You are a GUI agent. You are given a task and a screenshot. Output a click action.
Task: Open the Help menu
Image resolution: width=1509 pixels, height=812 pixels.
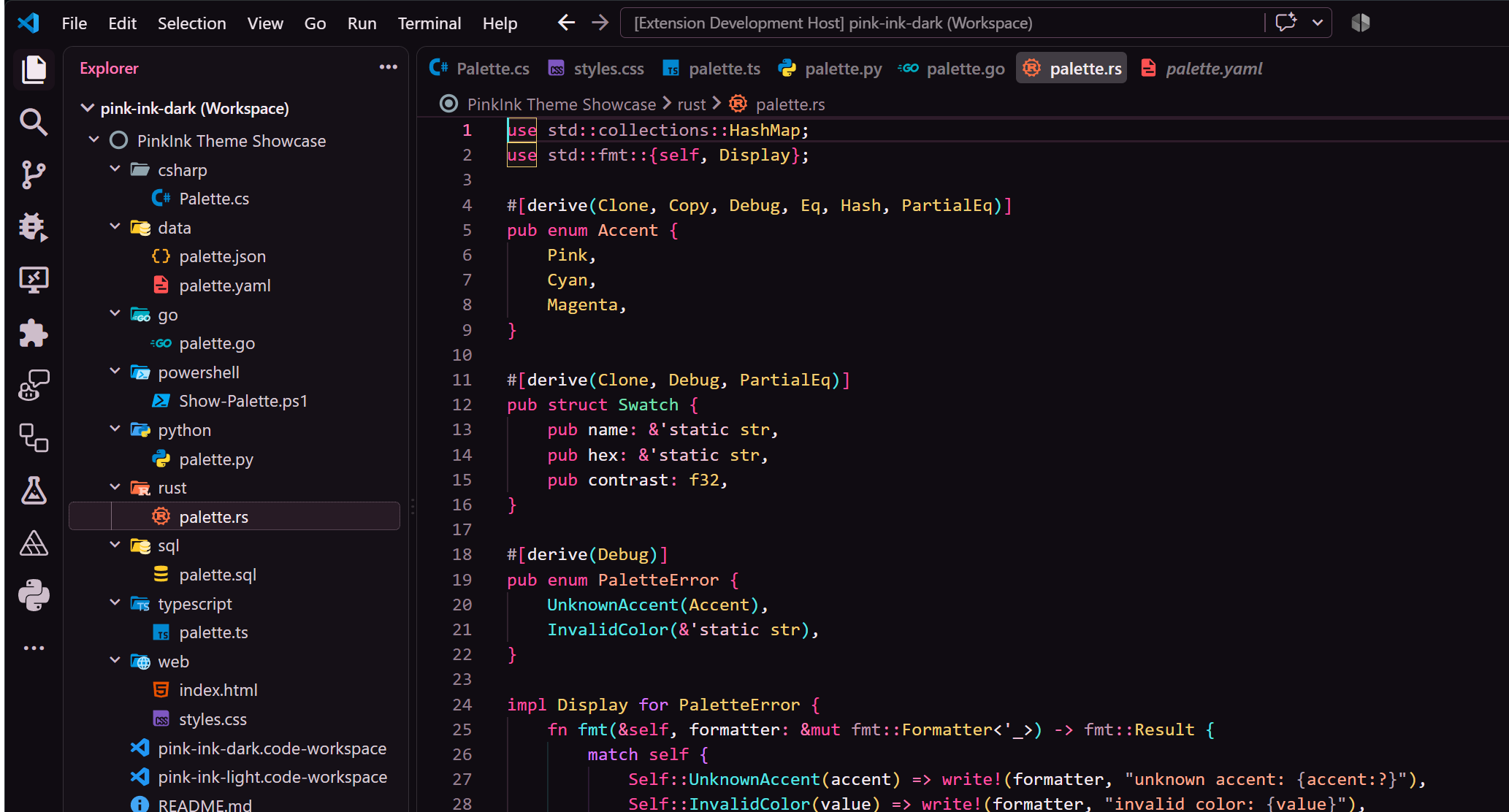pyautogui.click(x=500, y=23)
